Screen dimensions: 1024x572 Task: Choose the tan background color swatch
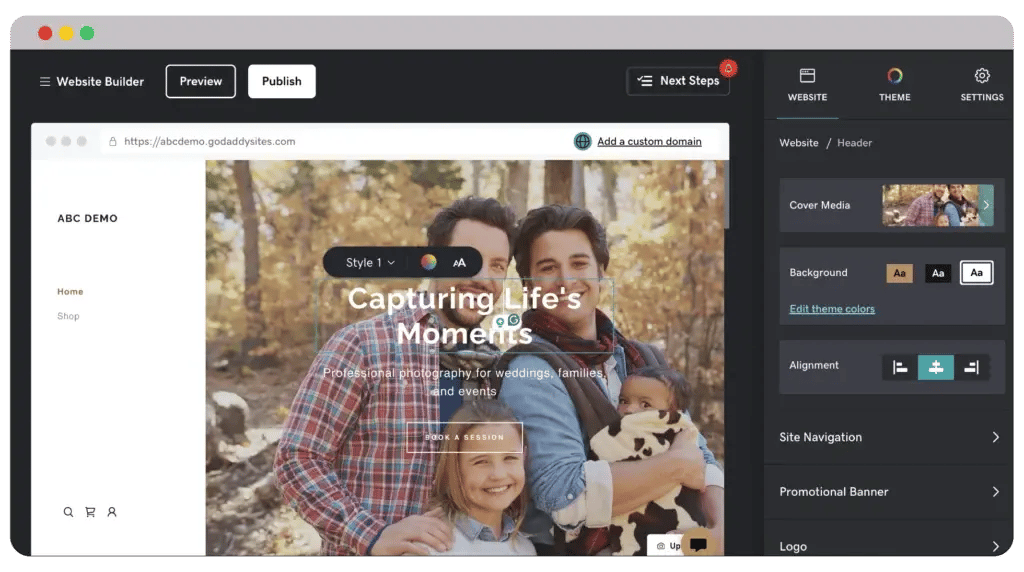[900, 273]
